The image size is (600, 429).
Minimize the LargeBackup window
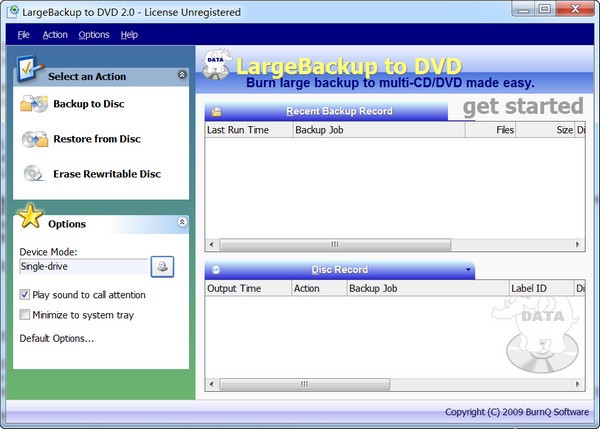[x=523, y=8]
